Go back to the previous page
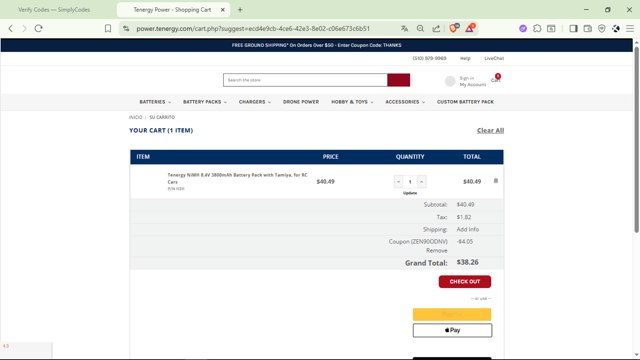Screen dimensions: 640x360 pos(11,29)
